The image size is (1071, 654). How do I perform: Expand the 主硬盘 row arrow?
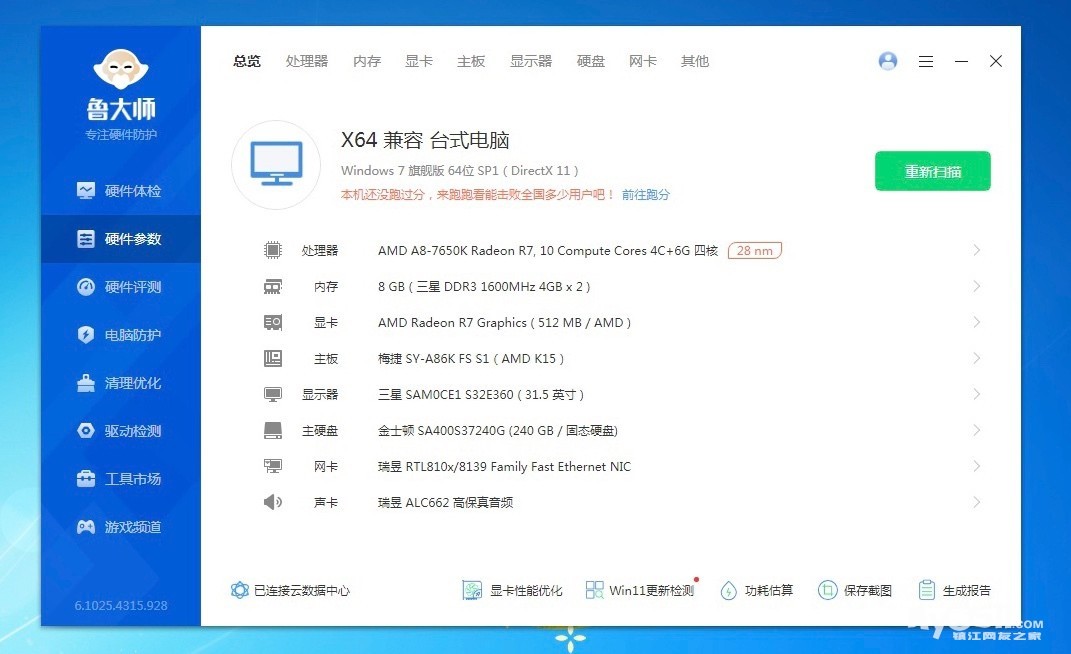976,430
